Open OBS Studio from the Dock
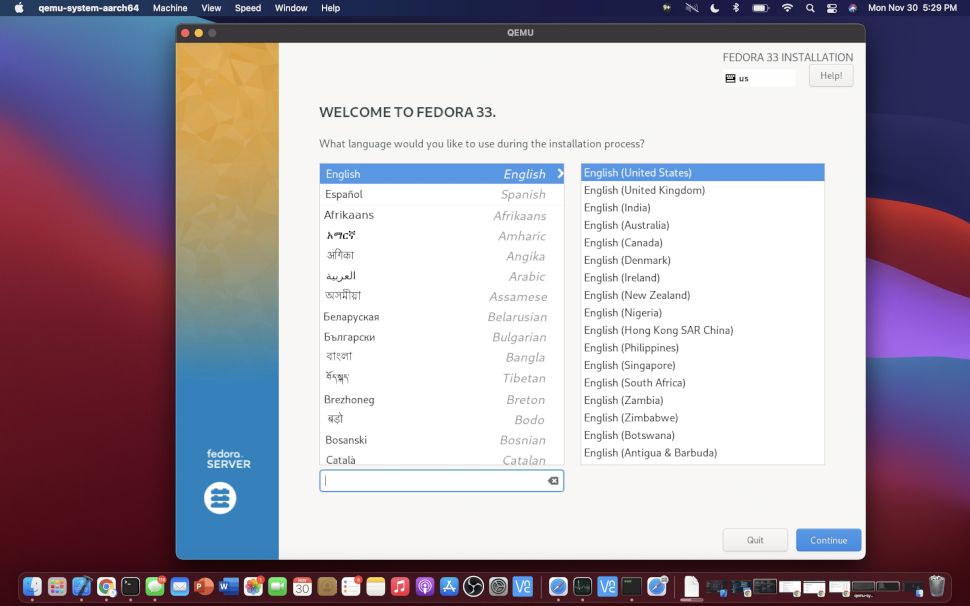 click(x=474, y=587)
